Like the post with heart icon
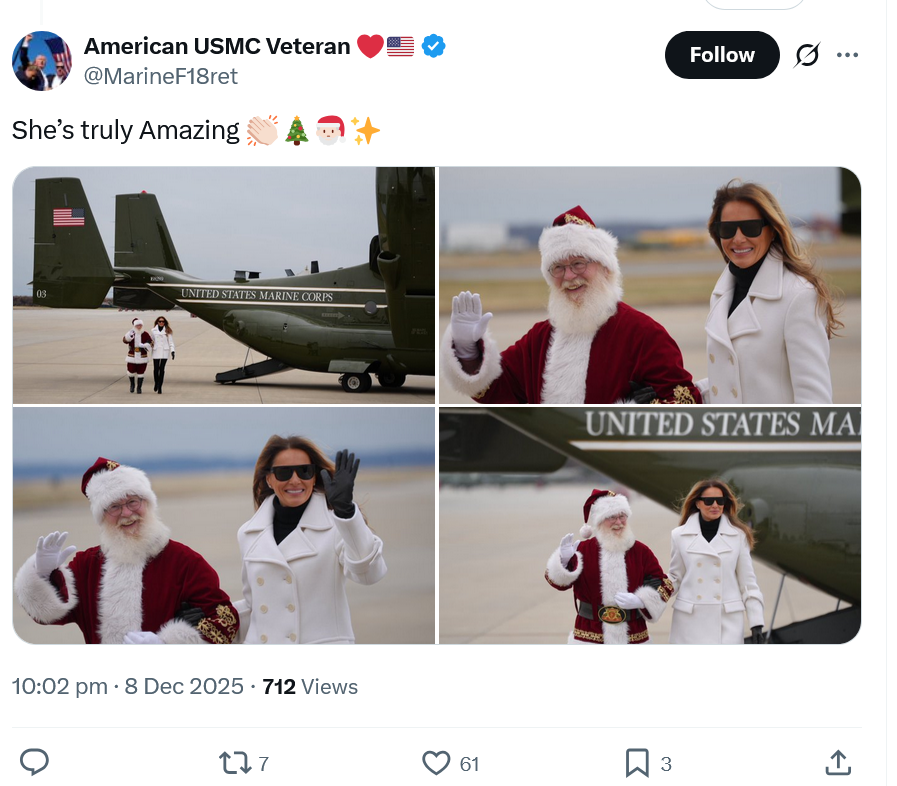The height and width of the screenshot is (786, 897). point(436,763)
